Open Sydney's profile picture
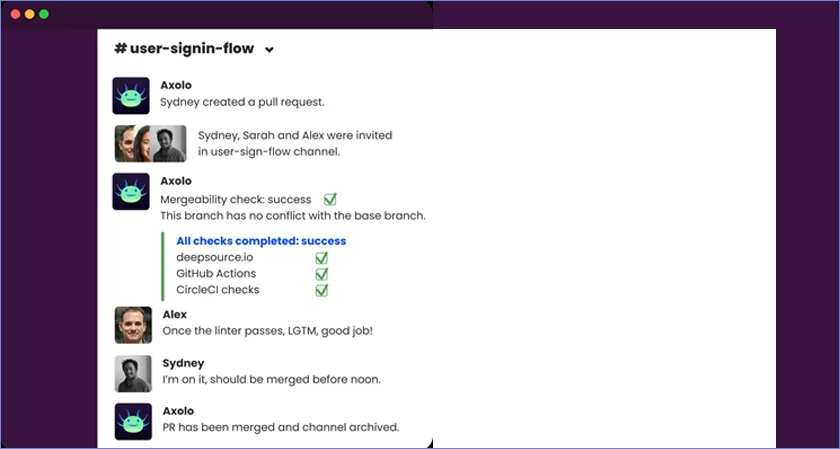 133,373
